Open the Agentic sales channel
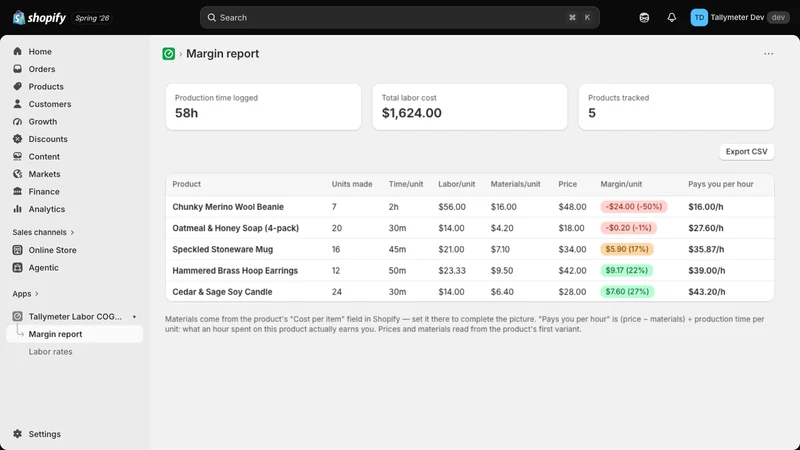This screenshot has height=450, width=800. tap(43, 267)
